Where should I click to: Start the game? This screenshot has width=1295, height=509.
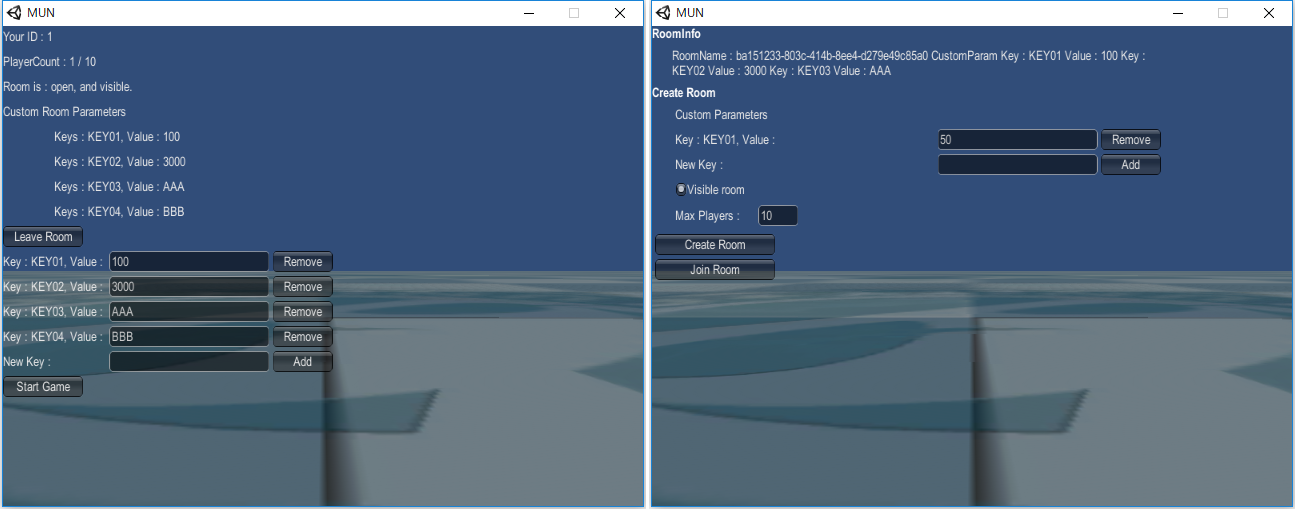[x=43, y=387]
